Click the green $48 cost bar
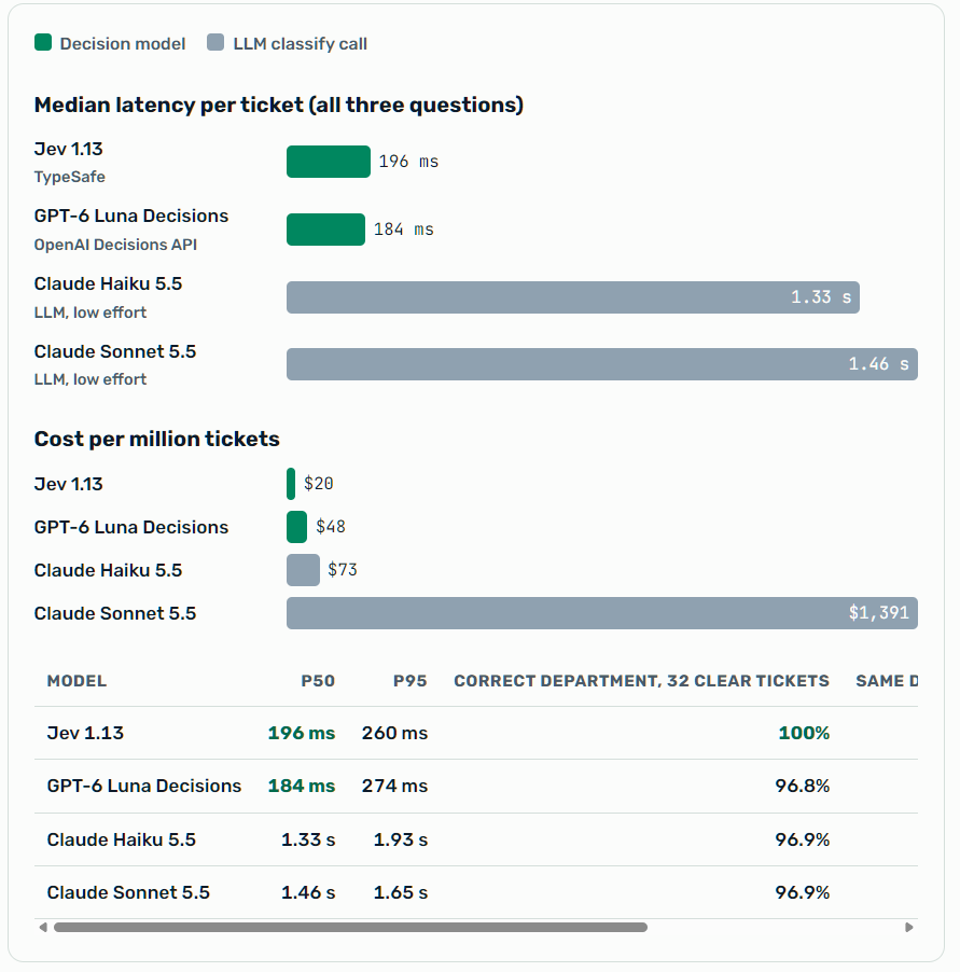Image resolution: width=960 pixels, height=972 pixels. coord(297,527)
